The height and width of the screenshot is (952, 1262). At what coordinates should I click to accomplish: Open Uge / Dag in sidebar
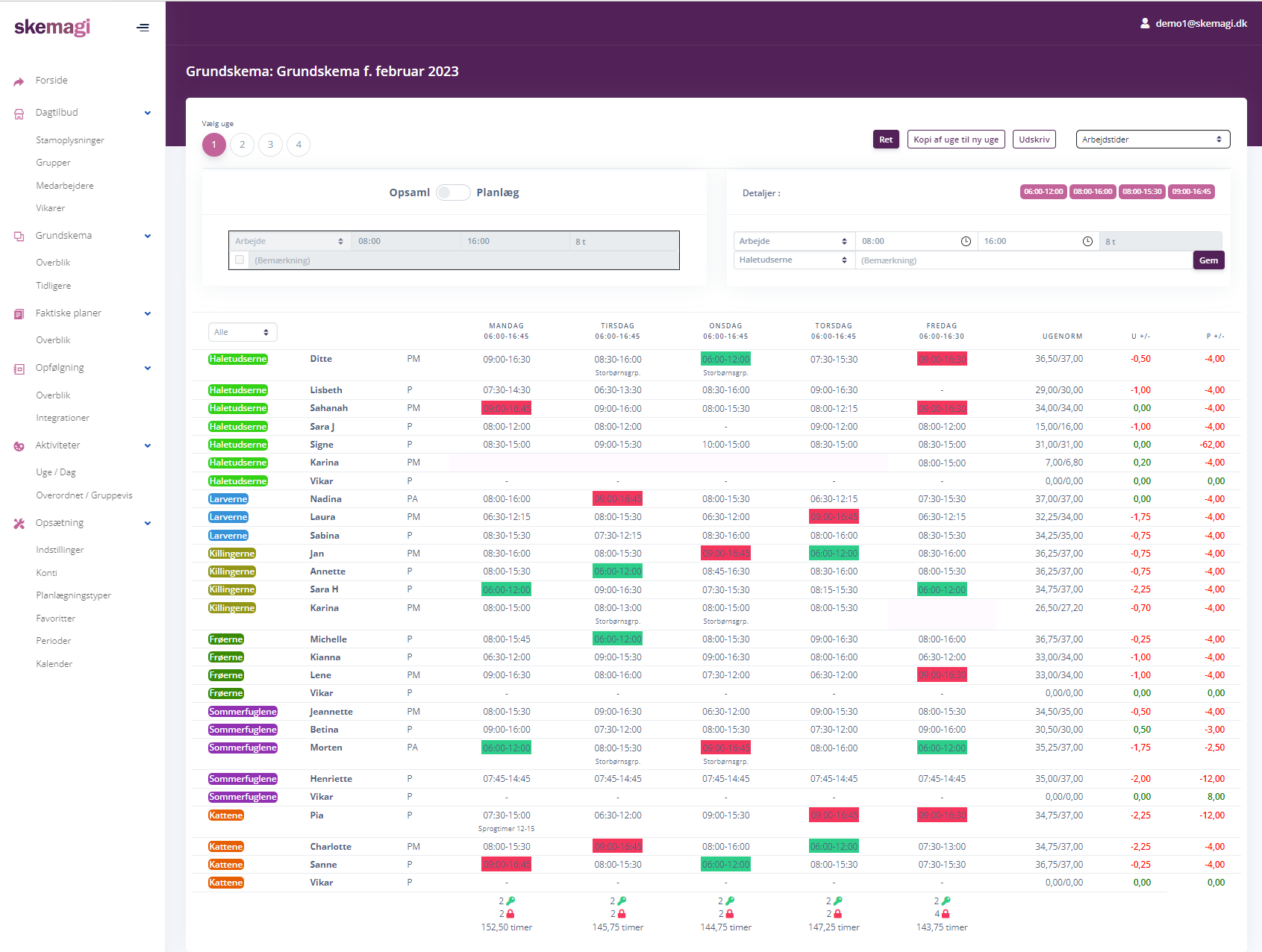click(56, 472)
